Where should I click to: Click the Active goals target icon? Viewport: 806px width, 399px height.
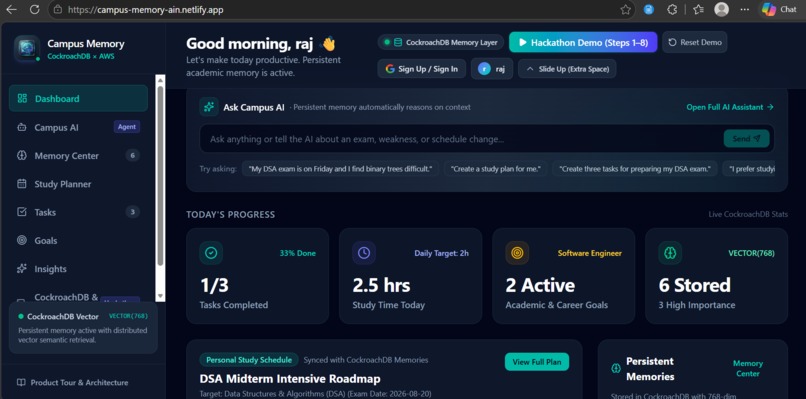[517, 253]
